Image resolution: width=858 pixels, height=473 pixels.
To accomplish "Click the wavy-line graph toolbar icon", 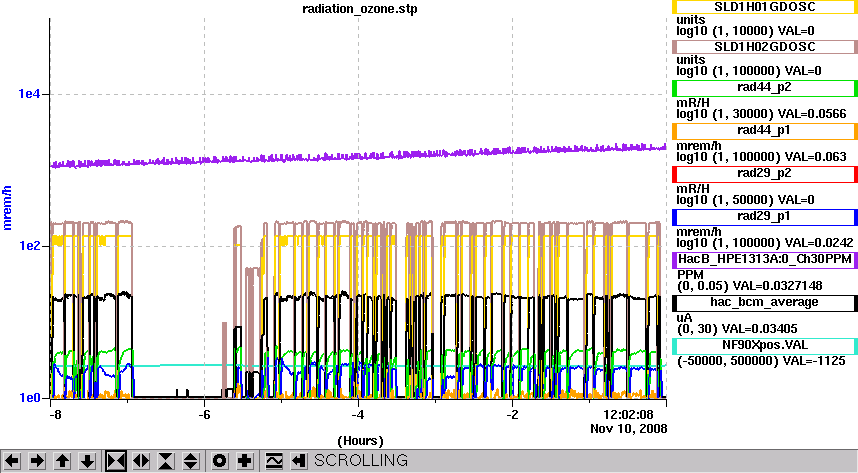I will coord(274,461).
